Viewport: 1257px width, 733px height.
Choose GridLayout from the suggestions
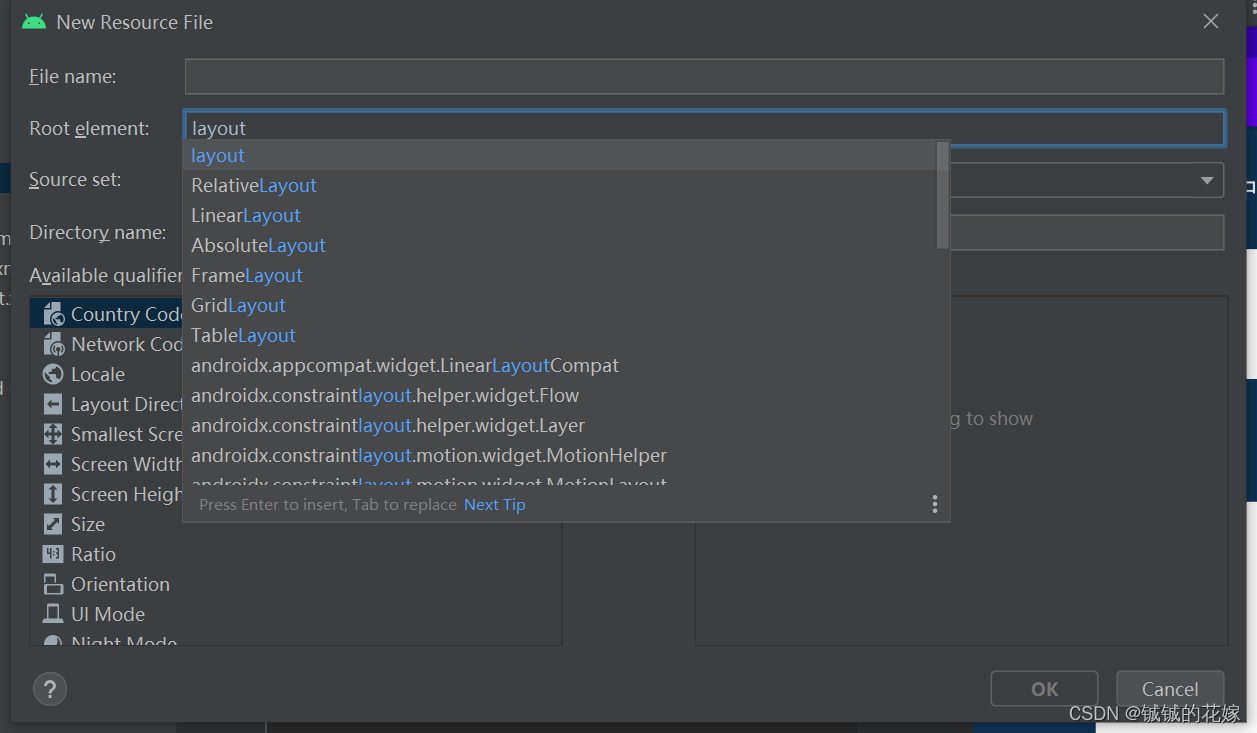point(559,305)
